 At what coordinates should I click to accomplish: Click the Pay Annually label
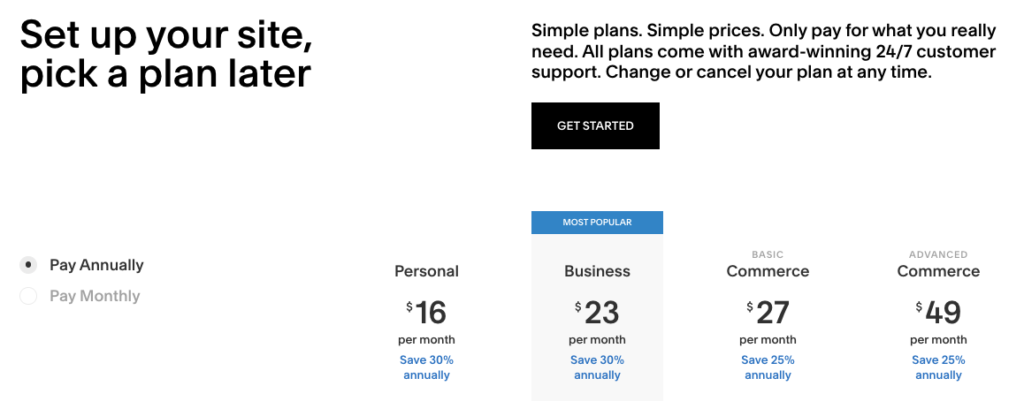[x=96, y=265]
